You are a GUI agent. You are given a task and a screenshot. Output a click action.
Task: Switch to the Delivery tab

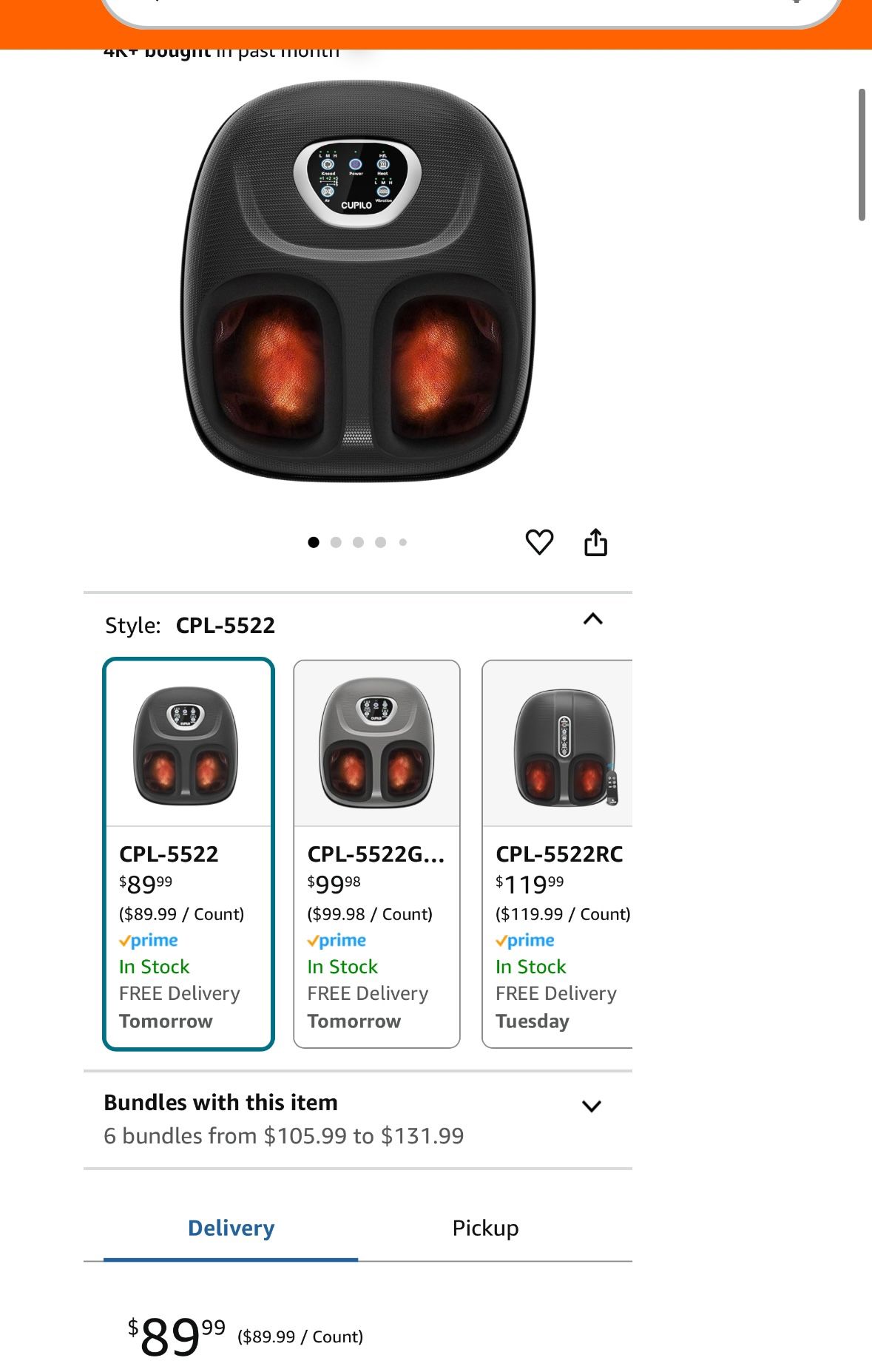tap(231, 1229)
